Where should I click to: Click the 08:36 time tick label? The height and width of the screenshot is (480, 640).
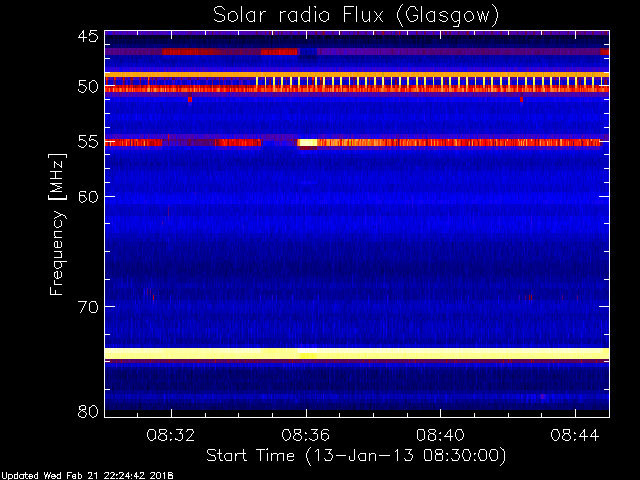pyautogui.click(x=305, y=435)
